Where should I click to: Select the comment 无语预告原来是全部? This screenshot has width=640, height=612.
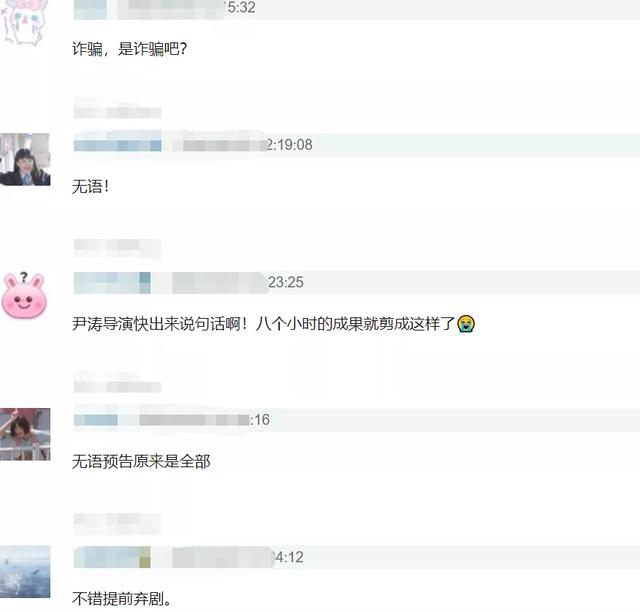point(141,462)
